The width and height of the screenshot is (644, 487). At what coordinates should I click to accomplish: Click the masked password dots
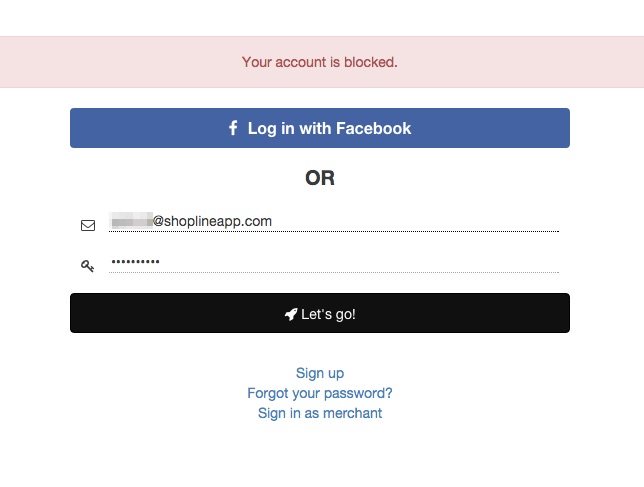(136, 261)
